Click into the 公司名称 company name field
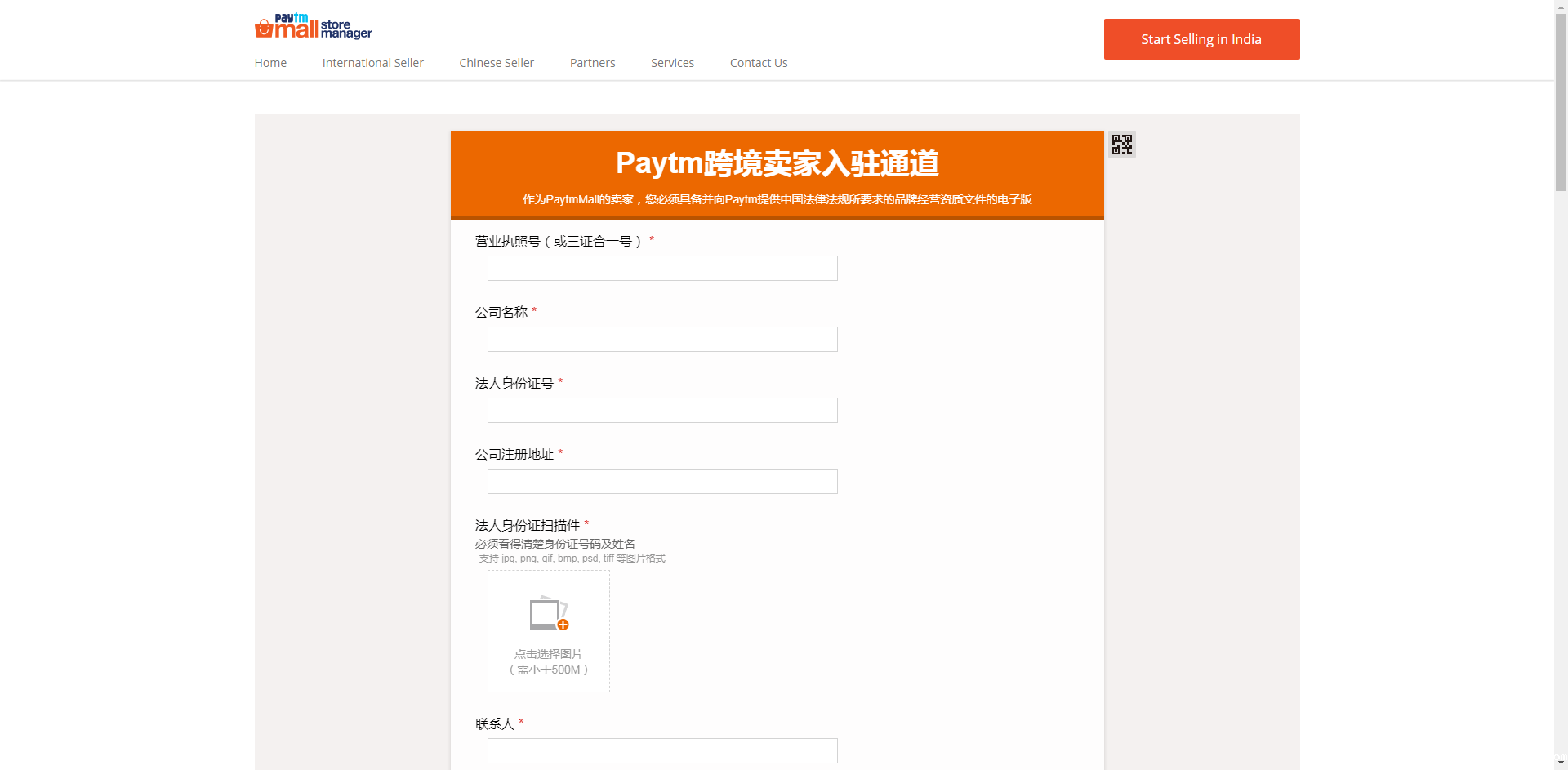The width and height of the screenshot is (1568, 770). pyautogui.click(x=662, y=340)
